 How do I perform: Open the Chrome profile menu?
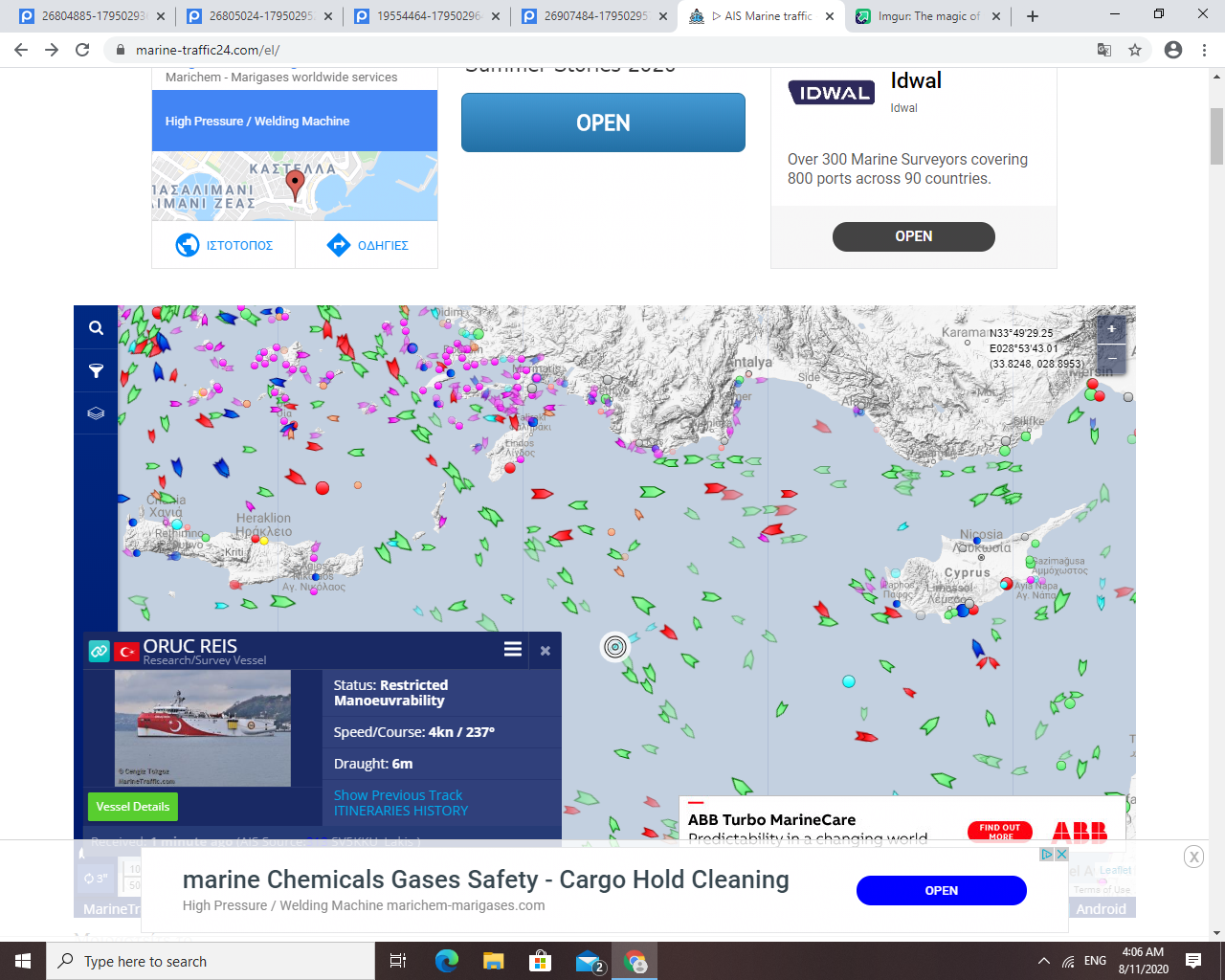click(1173, 50)
